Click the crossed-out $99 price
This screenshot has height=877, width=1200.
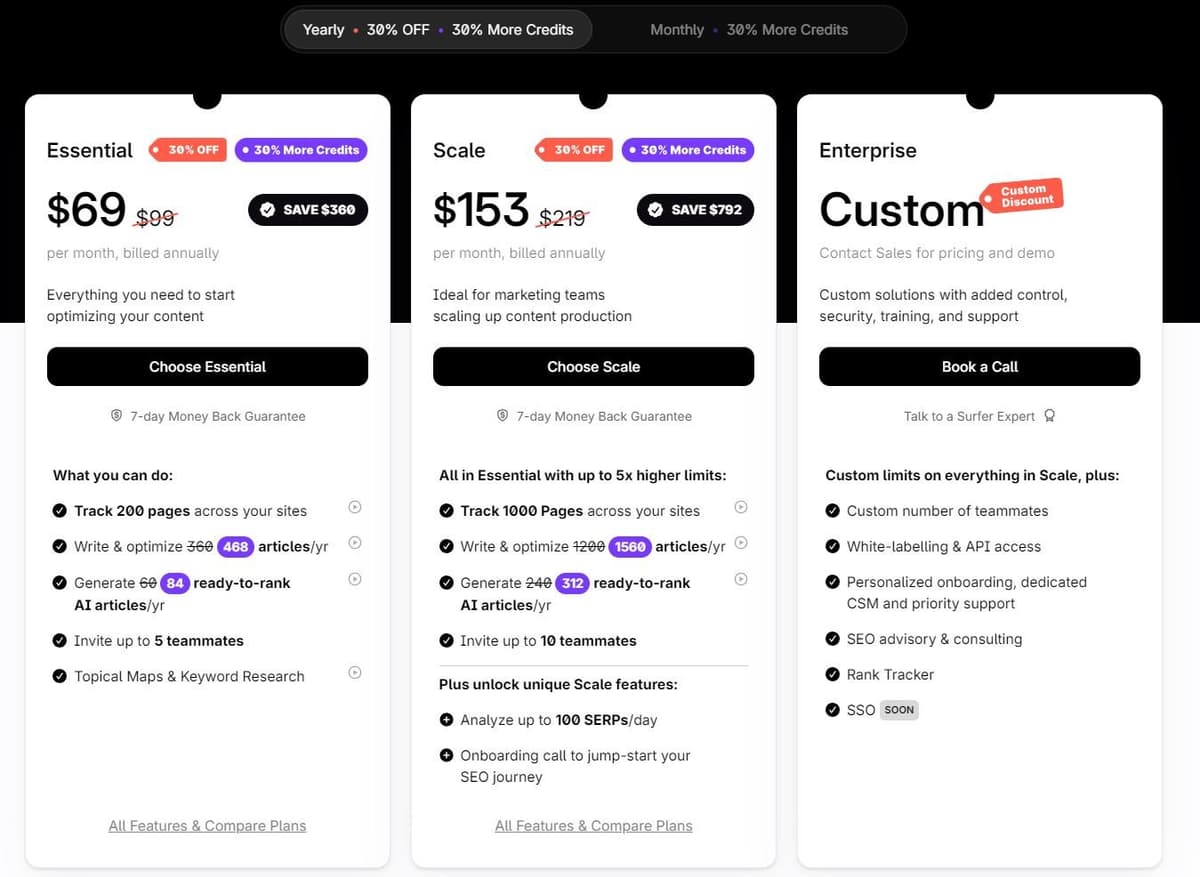coord(156,217)
